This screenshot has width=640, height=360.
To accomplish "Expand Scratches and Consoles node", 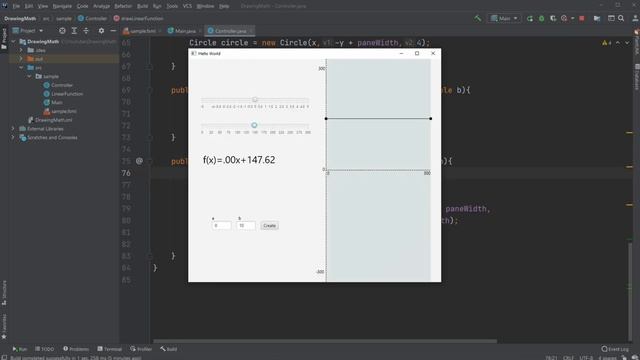I will [x=13, y=138].
